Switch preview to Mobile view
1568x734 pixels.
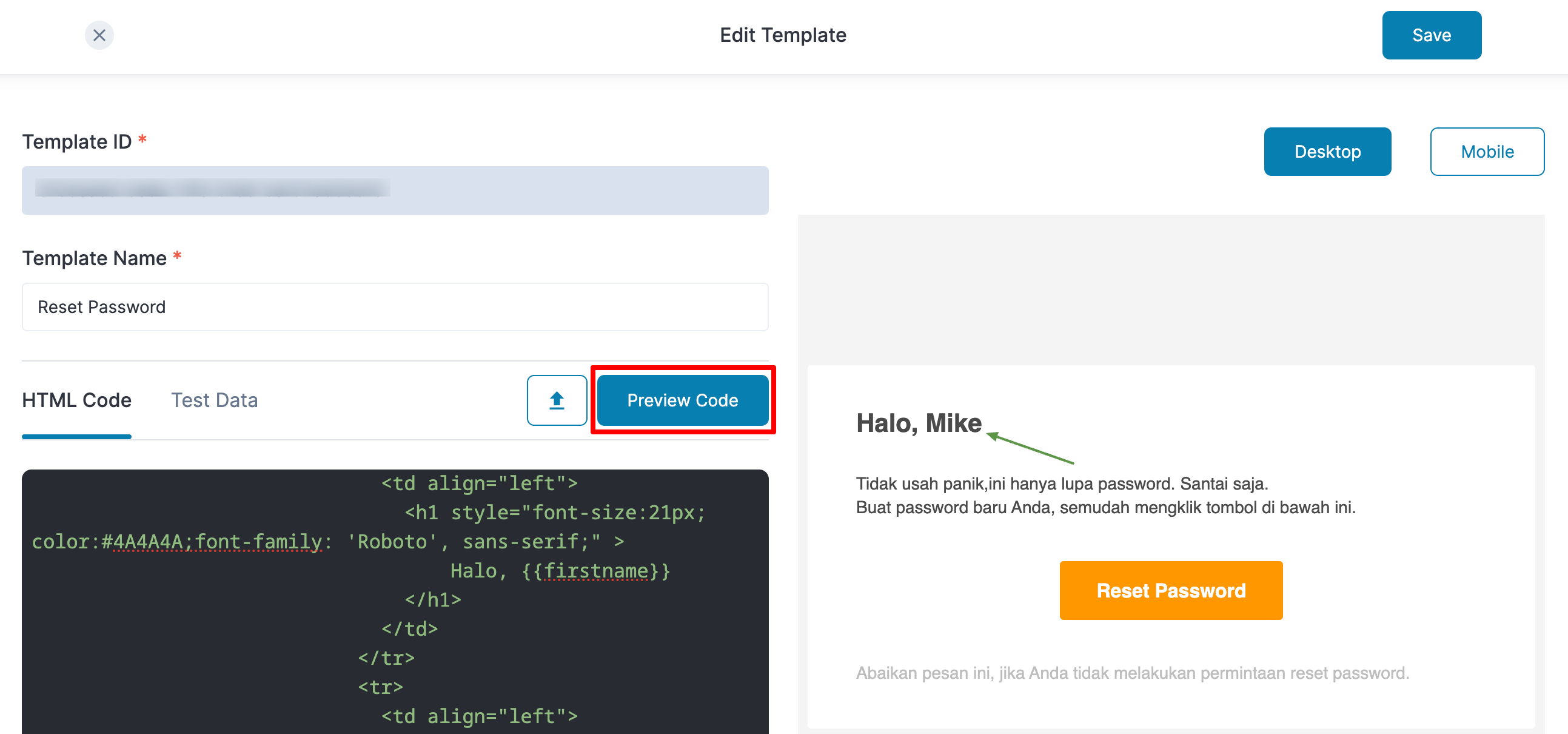point(1486,152)
